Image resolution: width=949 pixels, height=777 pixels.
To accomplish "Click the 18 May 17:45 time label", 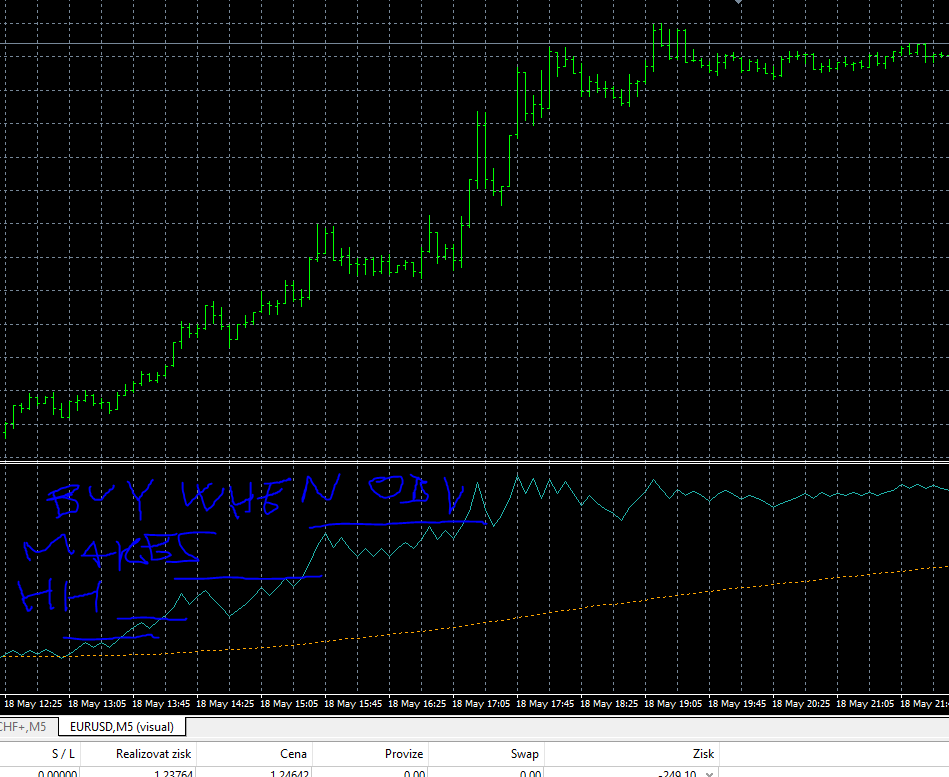I will click(545, 704).
